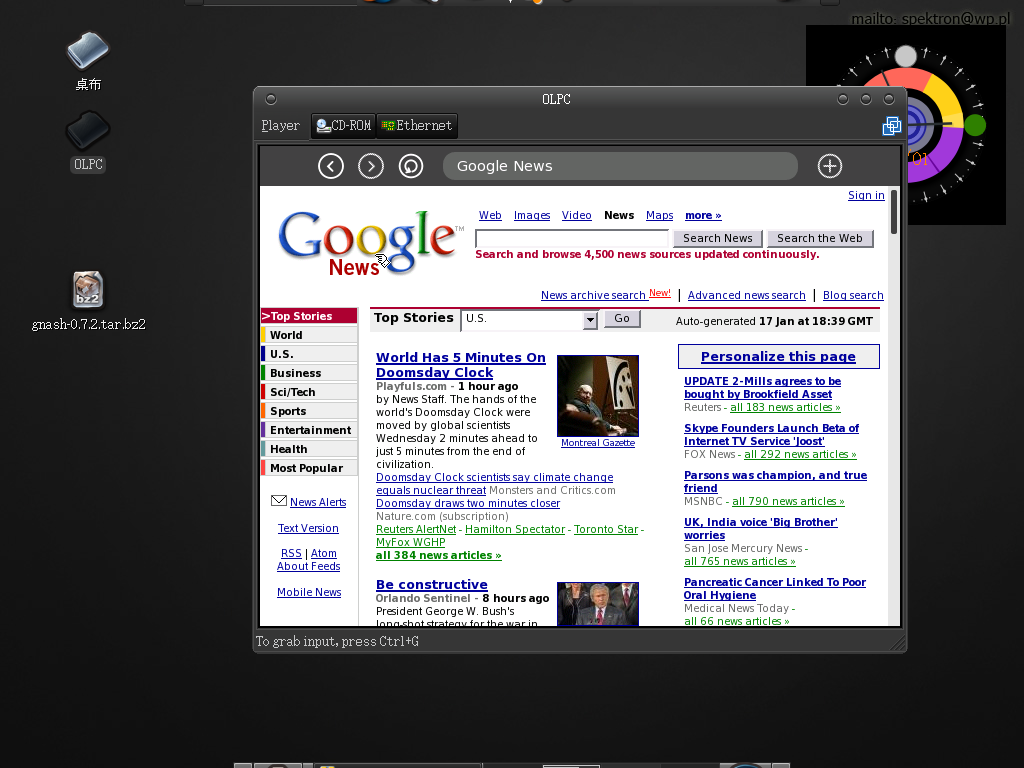
Task: Click Personalize this page link
Action: pyautogui.click(x=778, y=357)
